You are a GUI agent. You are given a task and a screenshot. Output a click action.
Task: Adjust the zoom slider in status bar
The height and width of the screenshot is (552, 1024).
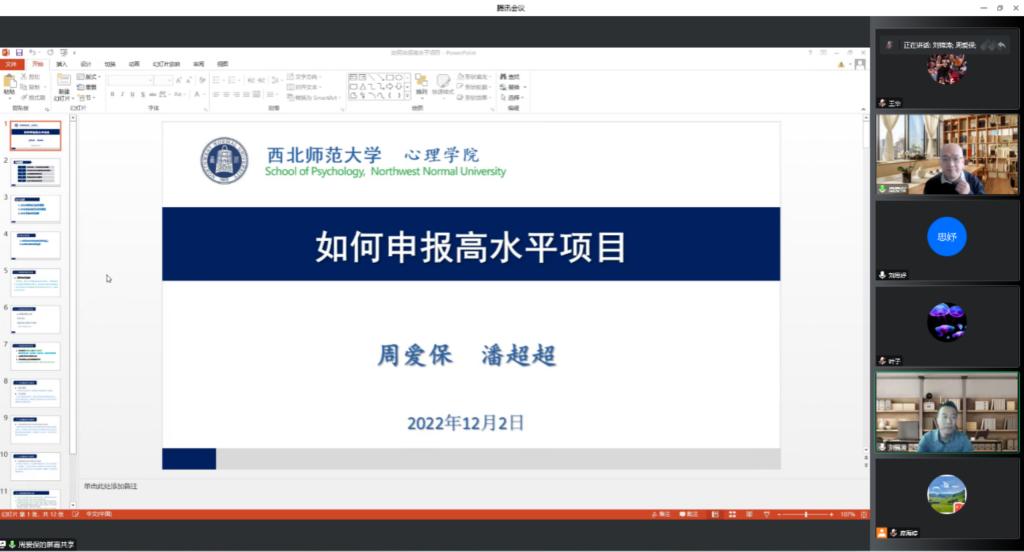click(x=805, y=514)
